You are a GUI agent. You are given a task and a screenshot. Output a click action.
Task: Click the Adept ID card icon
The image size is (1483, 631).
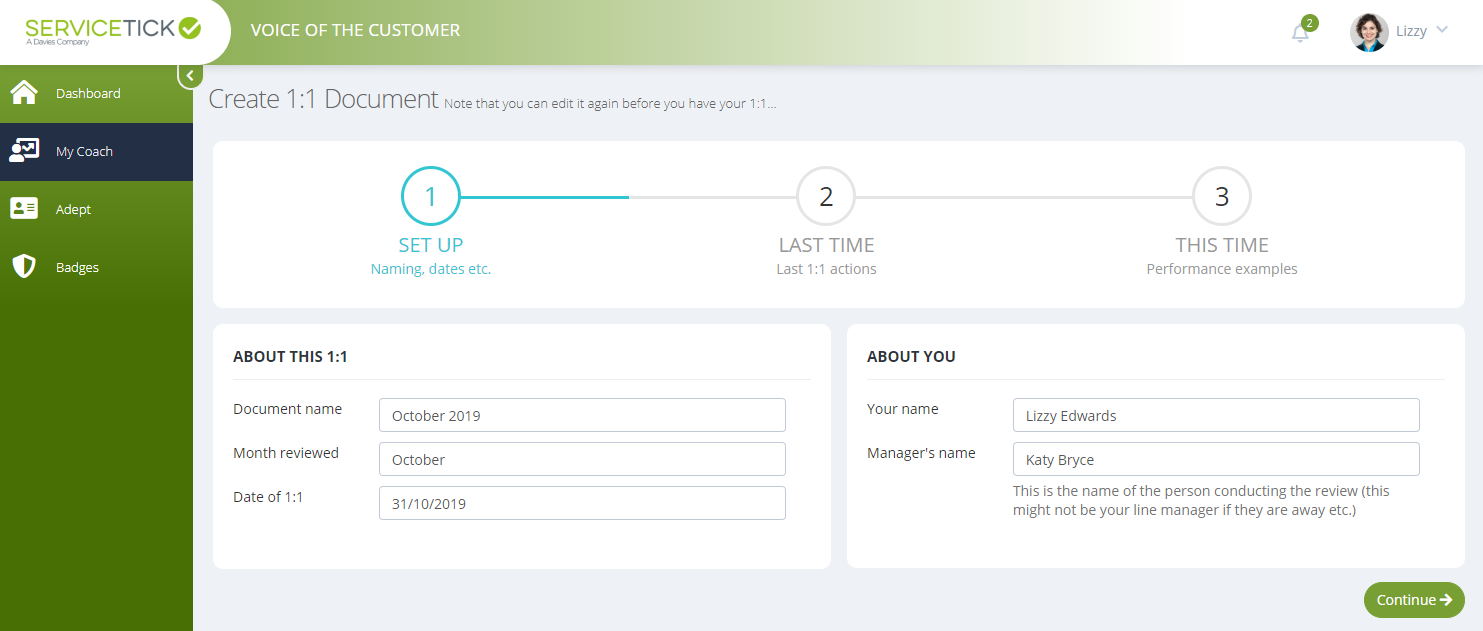click(23, 209)
